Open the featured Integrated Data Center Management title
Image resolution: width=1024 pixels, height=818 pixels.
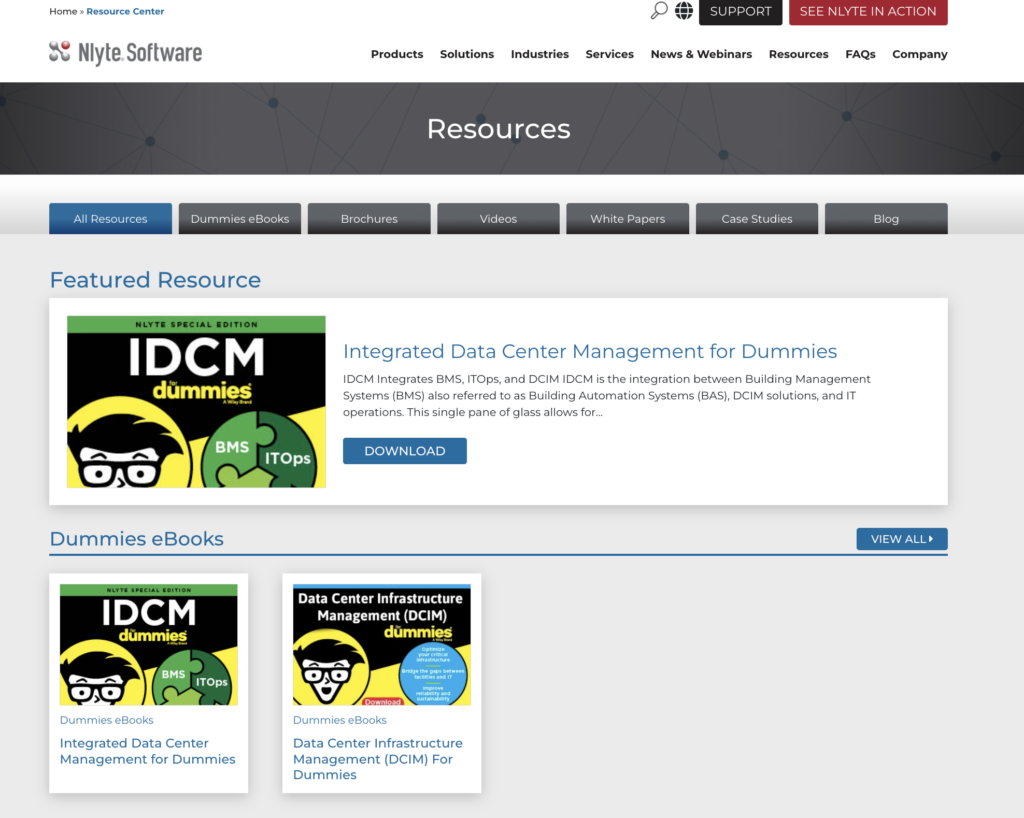point(590,351)
